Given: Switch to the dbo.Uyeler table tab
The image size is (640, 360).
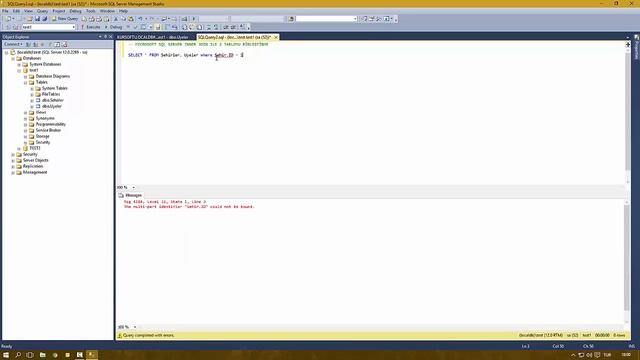Looking at the screenshot, I should click(153, 37).
